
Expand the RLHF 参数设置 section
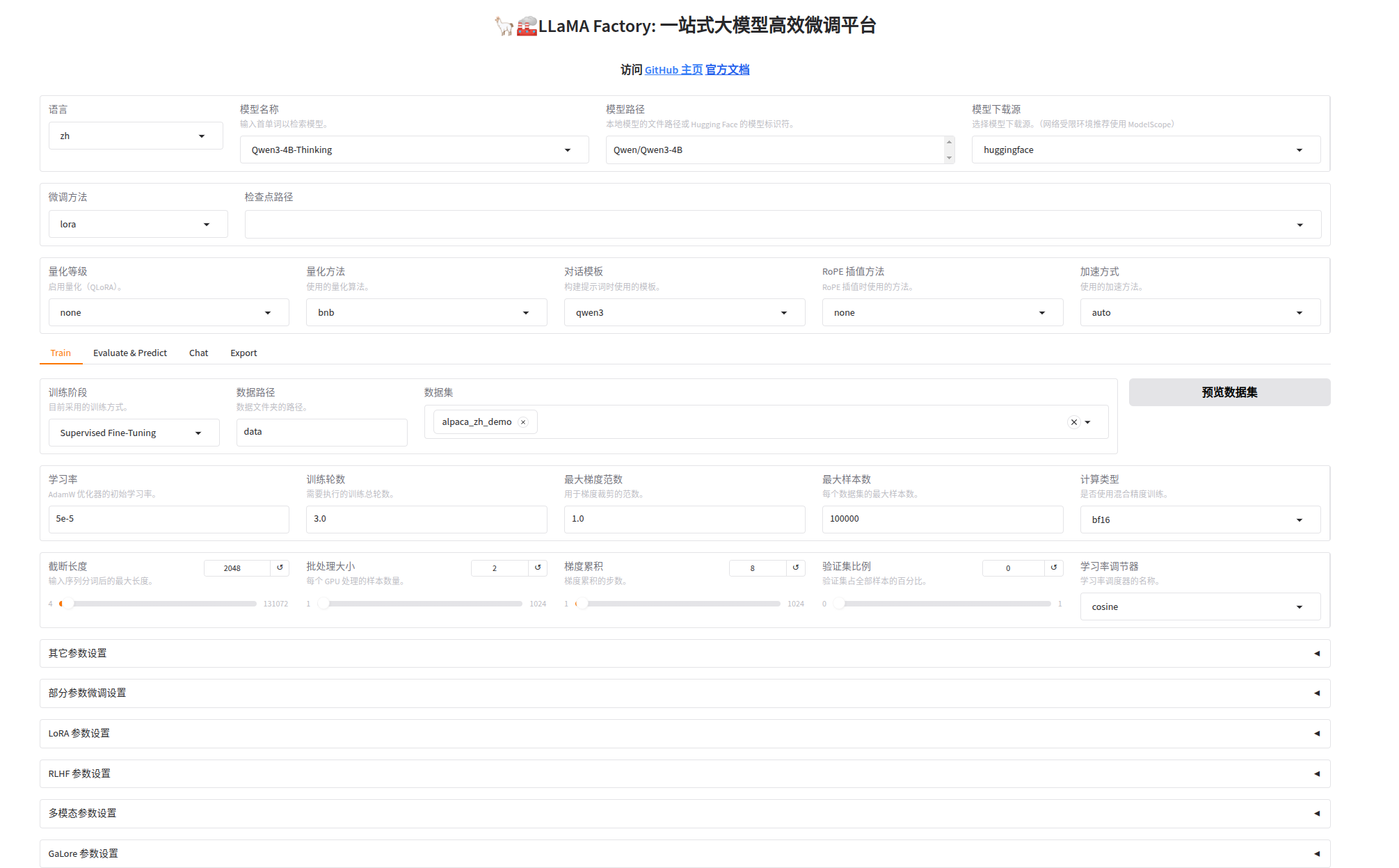pos(685,773)
